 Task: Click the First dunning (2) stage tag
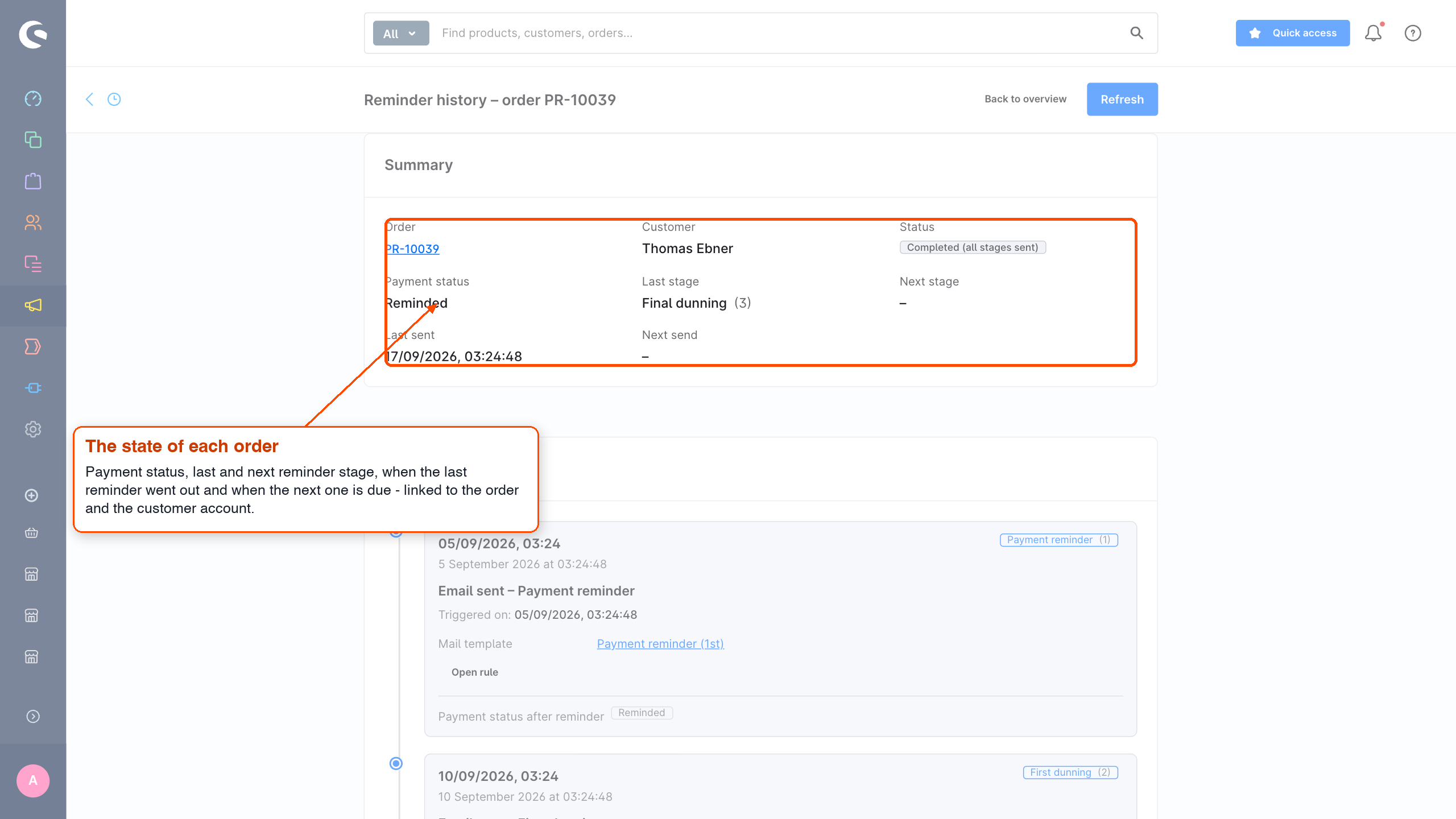(1070, 772)
